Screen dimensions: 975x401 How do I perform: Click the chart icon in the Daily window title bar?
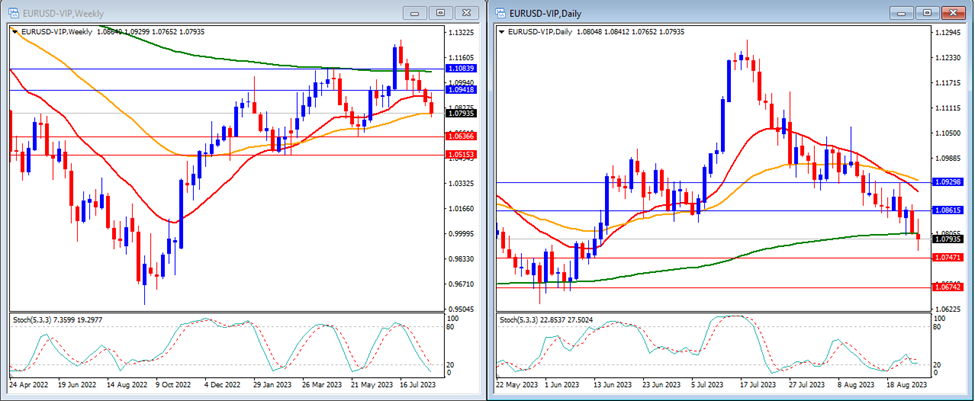tap(500, 13)
